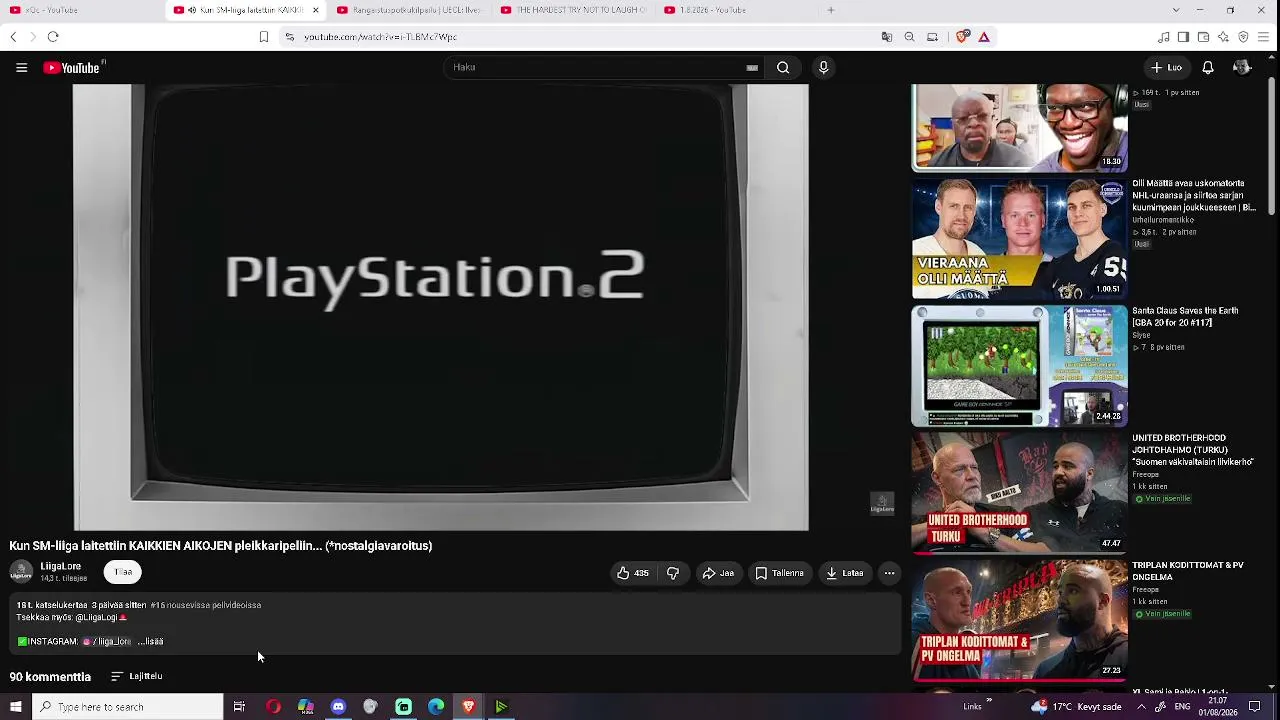Open the Luo create menu

coord(1166,68)
